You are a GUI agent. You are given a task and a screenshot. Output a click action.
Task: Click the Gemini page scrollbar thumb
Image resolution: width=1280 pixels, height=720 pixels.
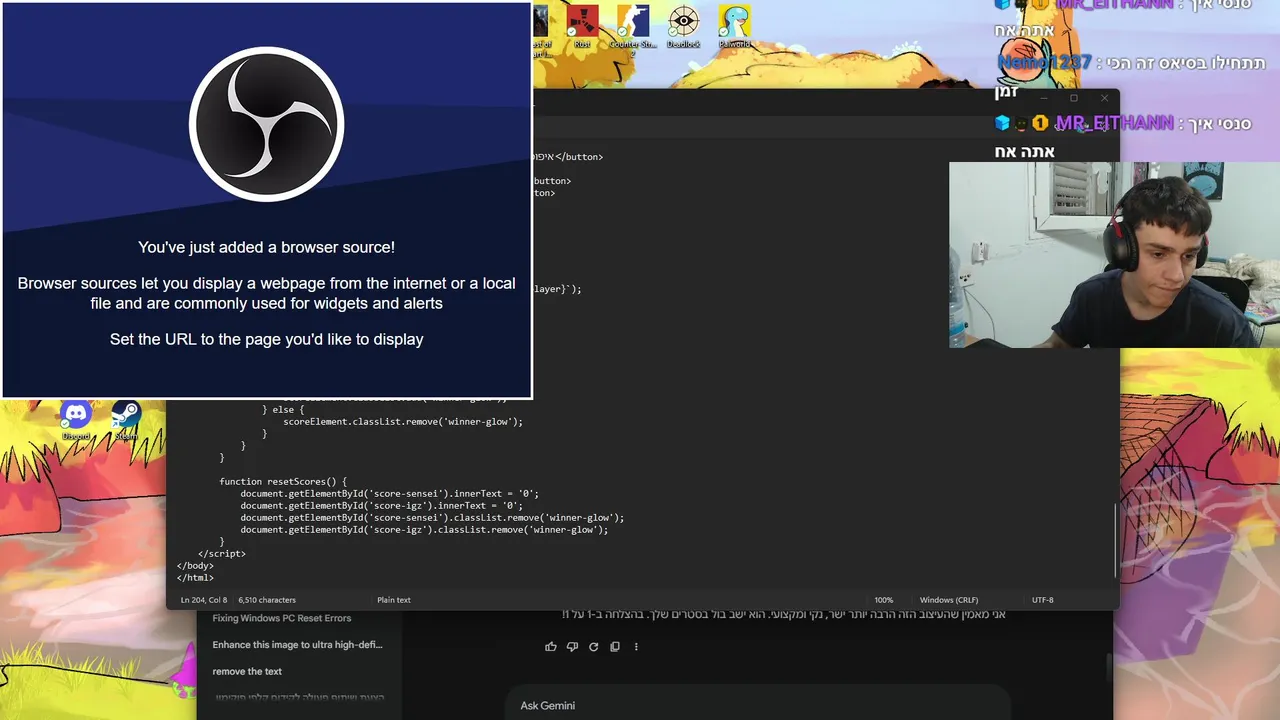1108,666
